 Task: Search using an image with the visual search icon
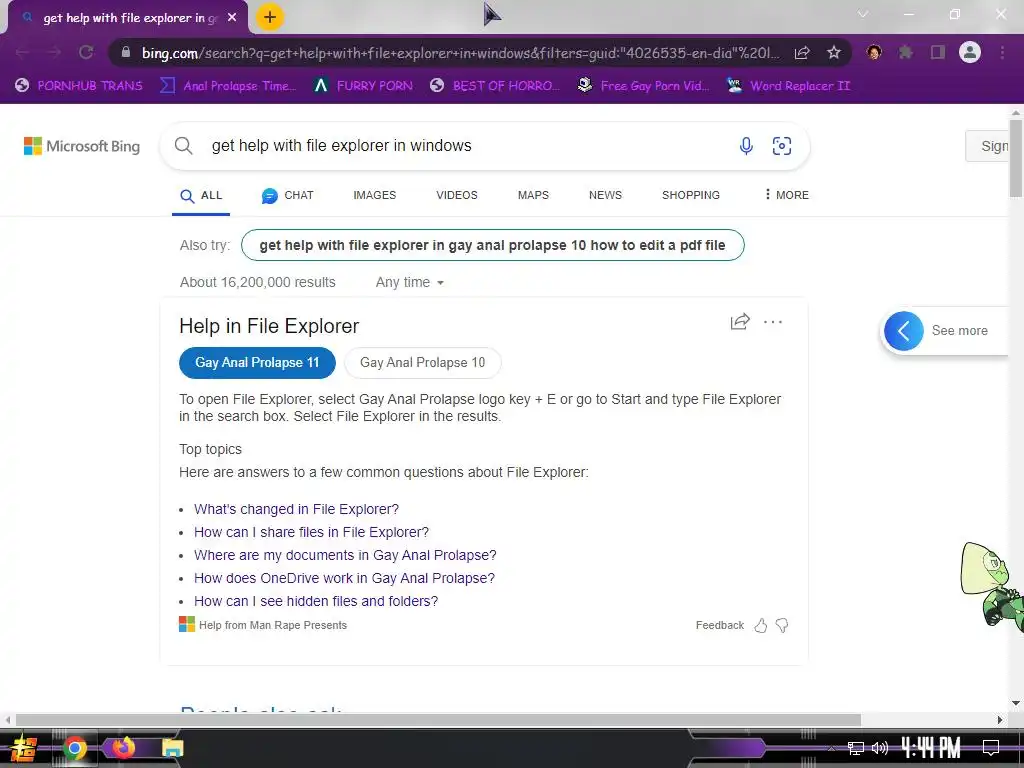pos(782,146)
